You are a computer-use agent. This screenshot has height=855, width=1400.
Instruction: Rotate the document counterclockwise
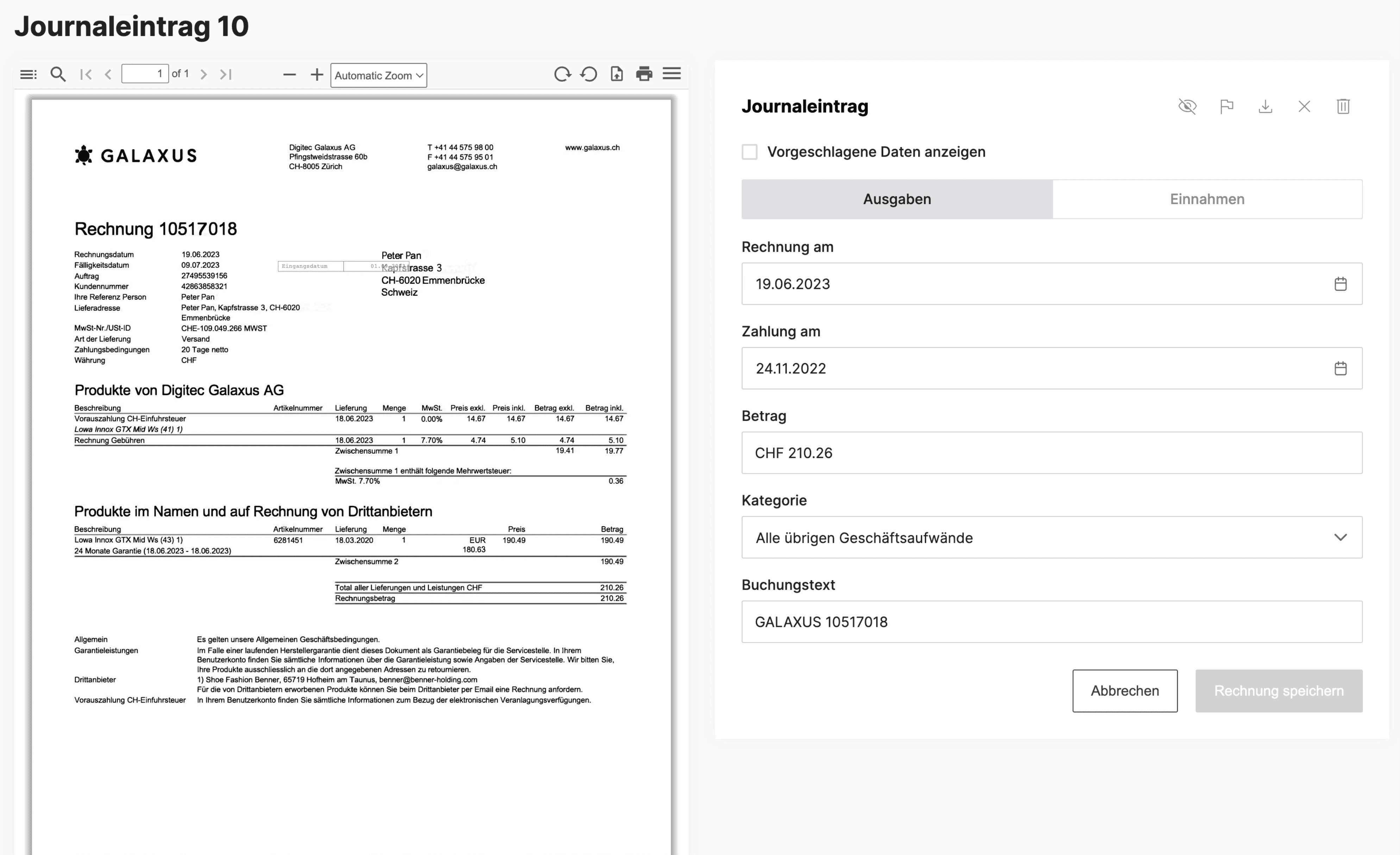coord(589,74)
